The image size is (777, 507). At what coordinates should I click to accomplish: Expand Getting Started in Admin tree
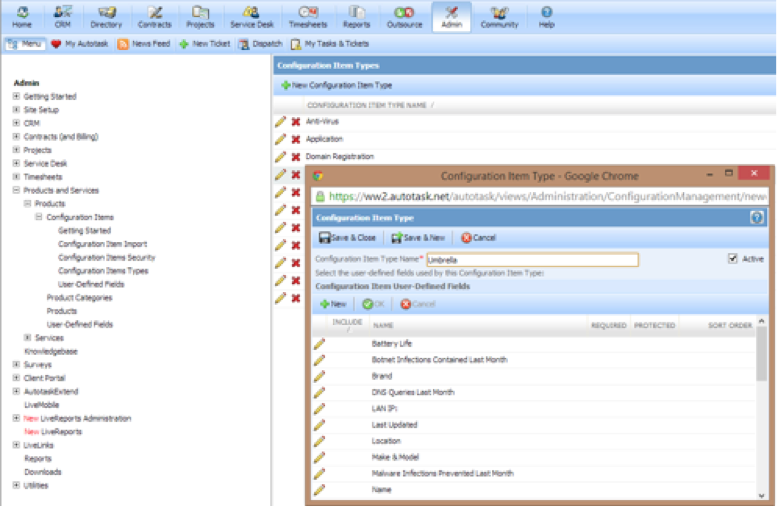[x=16, y=96]
